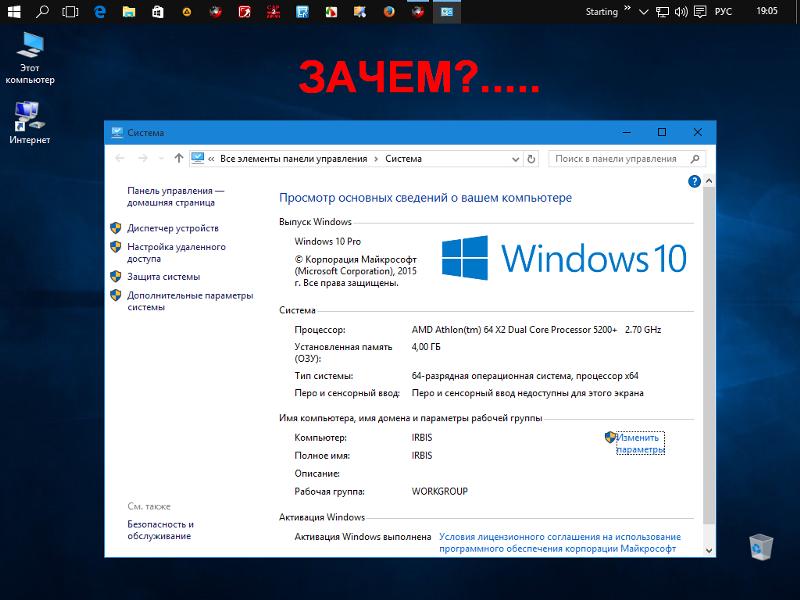Open the red-green tile taskbar icon

331,11
